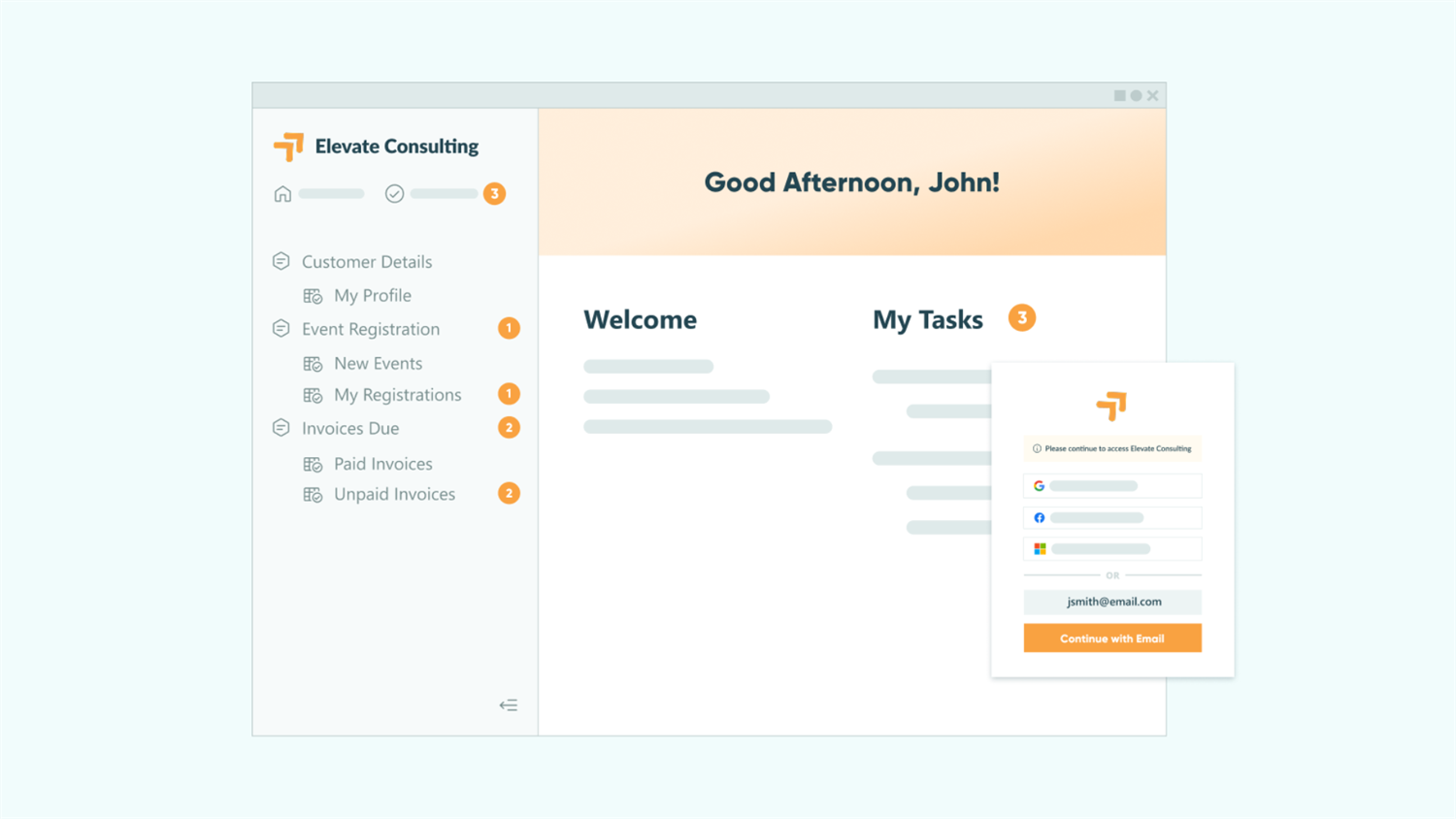Click the Elevate Consulting logo icon
Screen dimensions: 1456x819
pyautogui.click(x=288, y=145)
